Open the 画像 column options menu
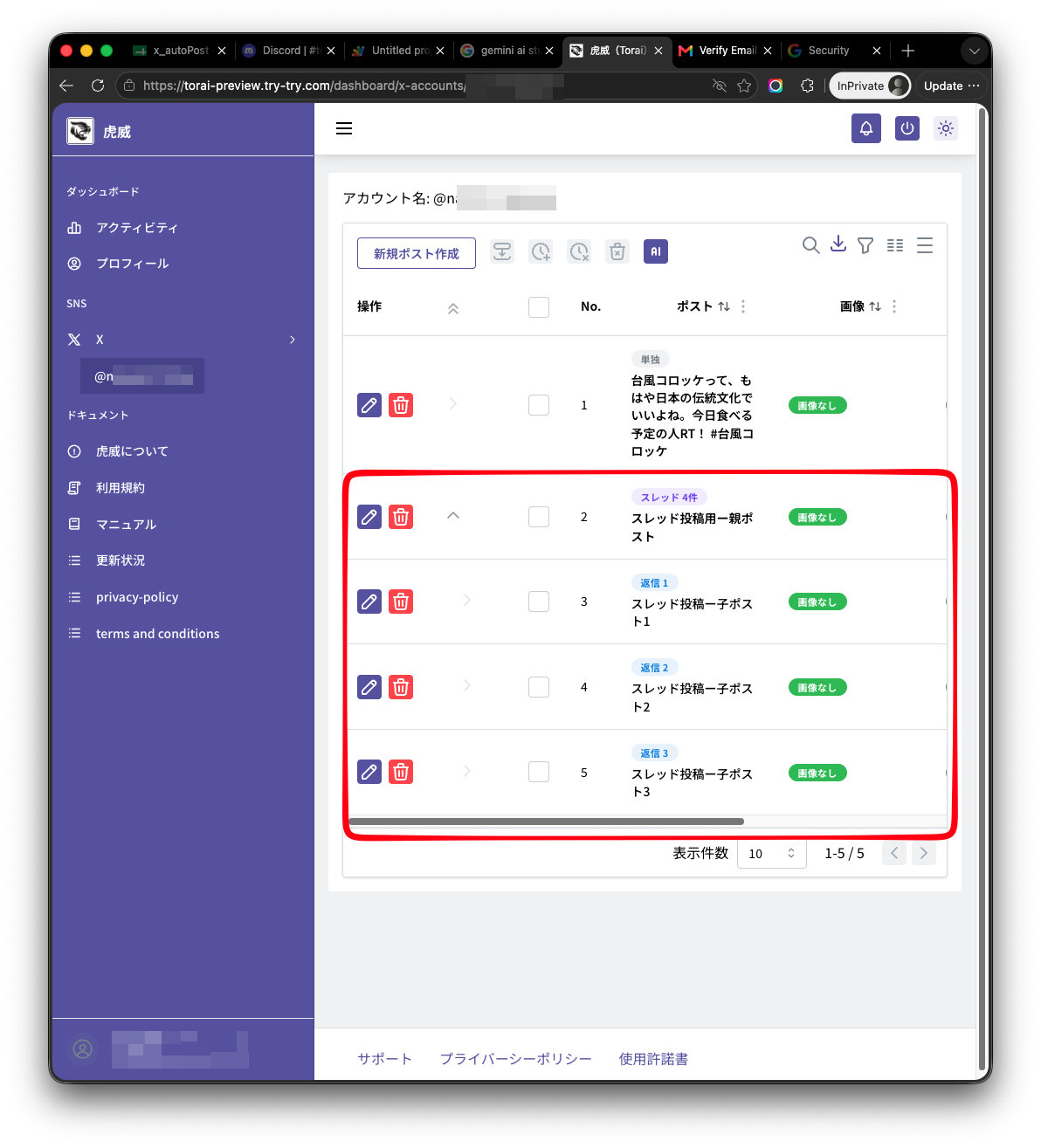Screen dimensions: 1041x1148 point(894,306)
